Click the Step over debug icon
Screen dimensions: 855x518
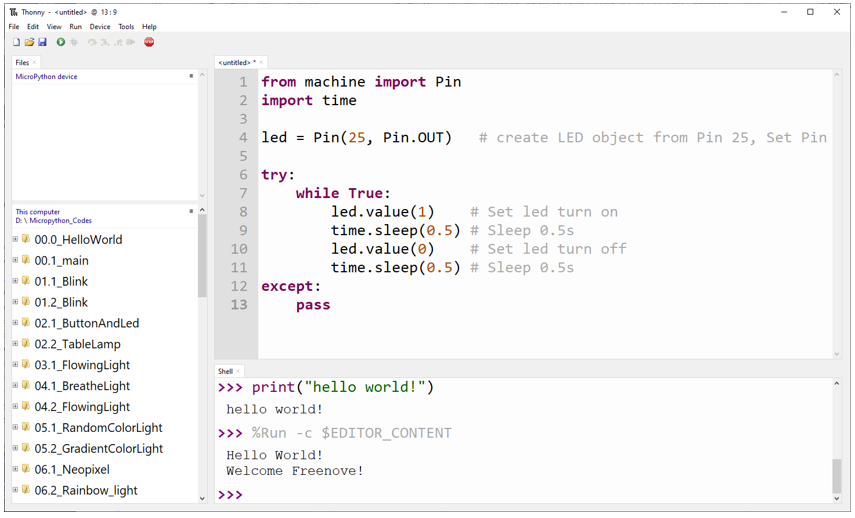92,42
